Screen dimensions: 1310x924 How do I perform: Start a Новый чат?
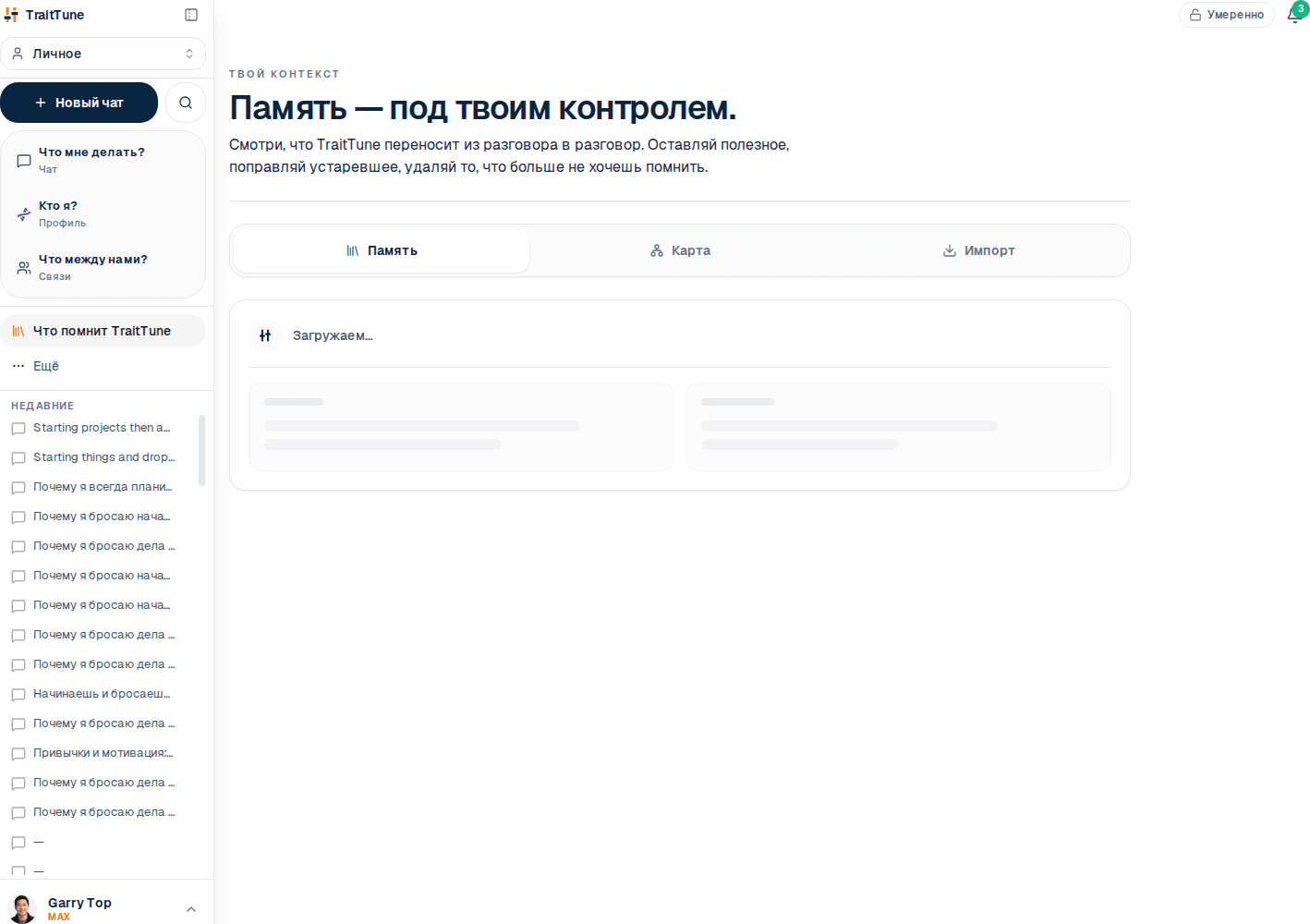pos(79,103)
